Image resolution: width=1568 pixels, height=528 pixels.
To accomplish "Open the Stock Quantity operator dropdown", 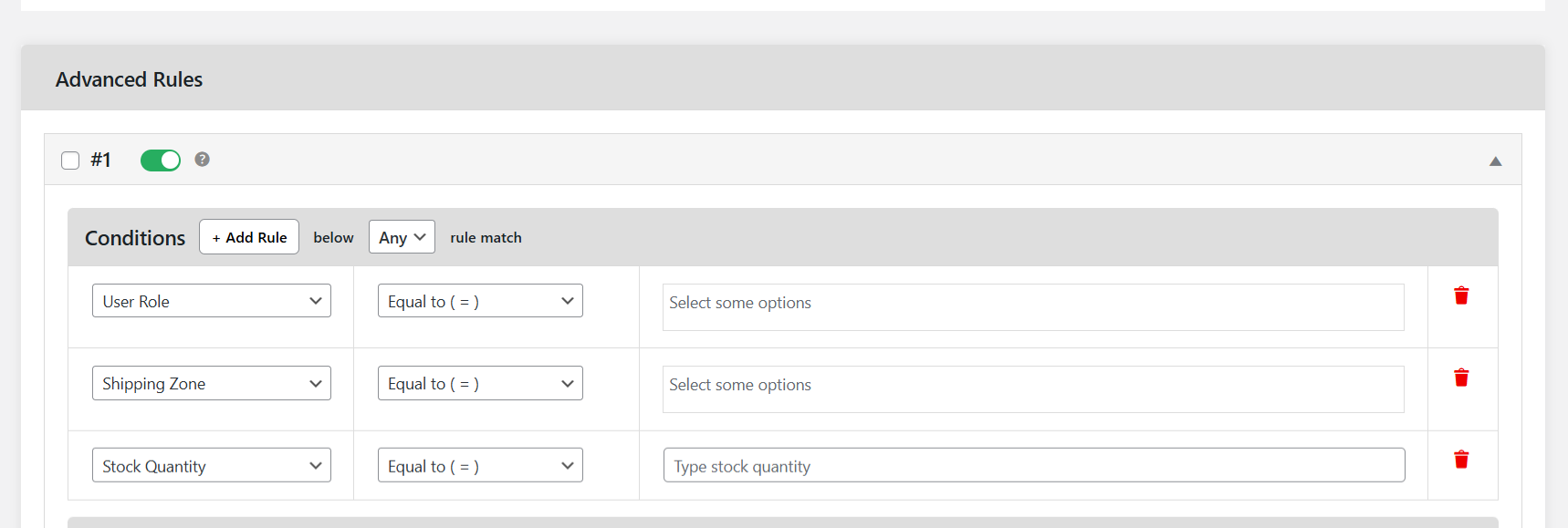I will pos(480,465).
